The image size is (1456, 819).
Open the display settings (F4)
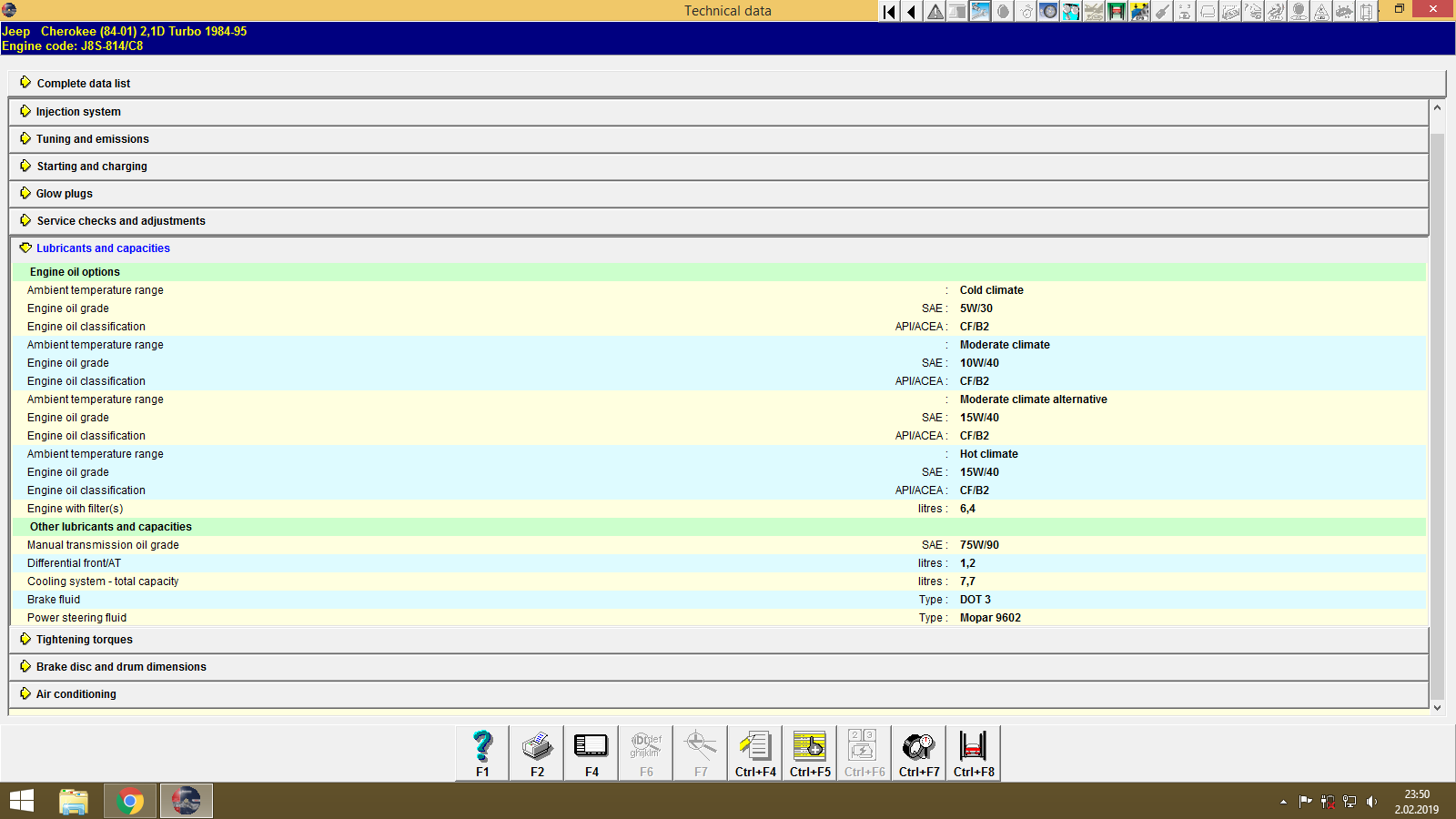[x=591, y=751]
